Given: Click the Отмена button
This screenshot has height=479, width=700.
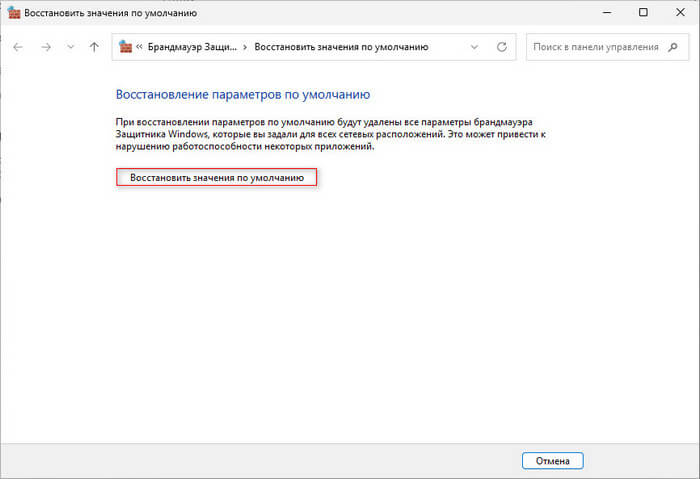Looking at the screenshot, I should (552, 461).
